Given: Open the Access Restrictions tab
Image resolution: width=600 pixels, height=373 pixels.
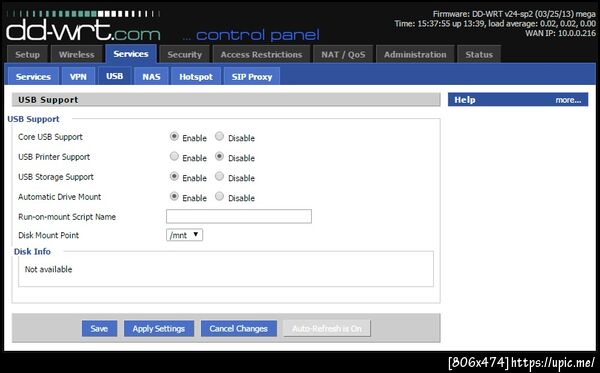Looking at the screenshot, I should 261,54.
